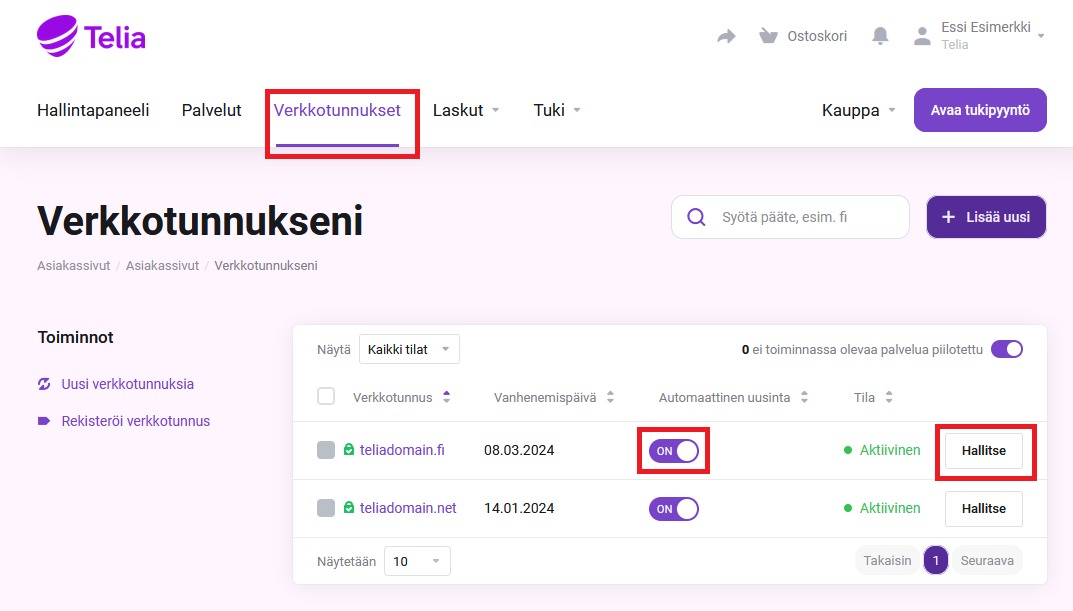
Task: Click the Lisää uusi button
Action: pos(986,217)
